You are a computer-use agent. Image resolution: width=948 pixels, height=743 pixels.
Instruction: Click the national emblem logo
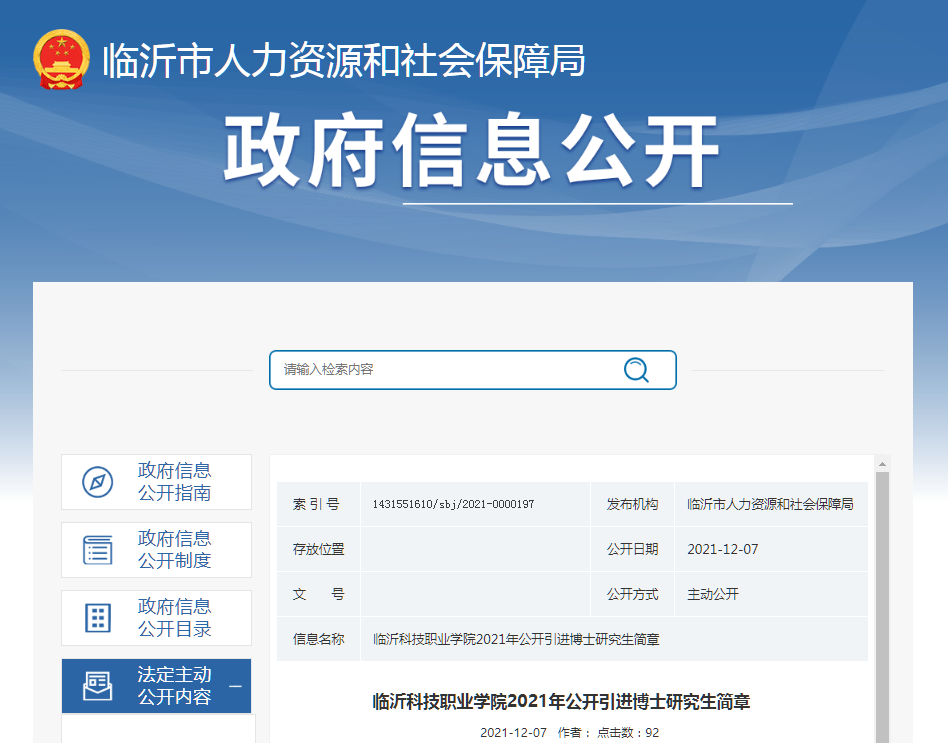[61, 61]
